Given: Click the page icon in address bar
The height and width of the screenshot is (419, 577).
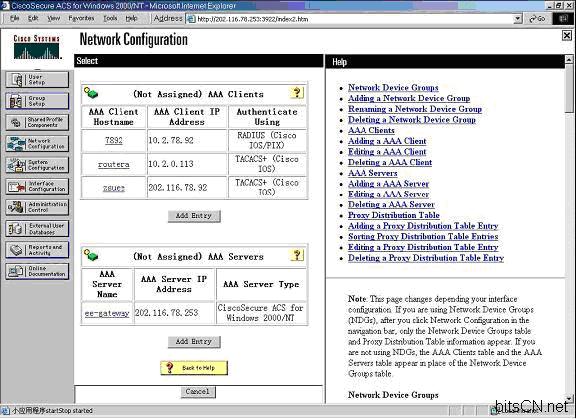Looking at the screenshot, I should coord(191,19).
